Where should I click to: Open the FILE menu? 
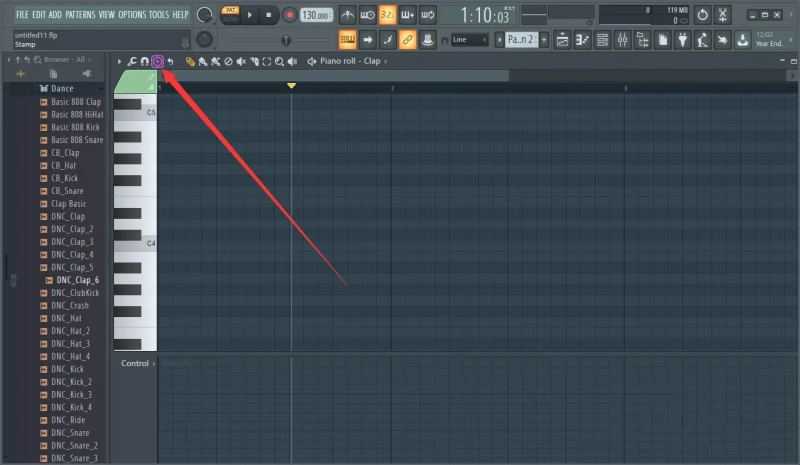click(22, 15)
